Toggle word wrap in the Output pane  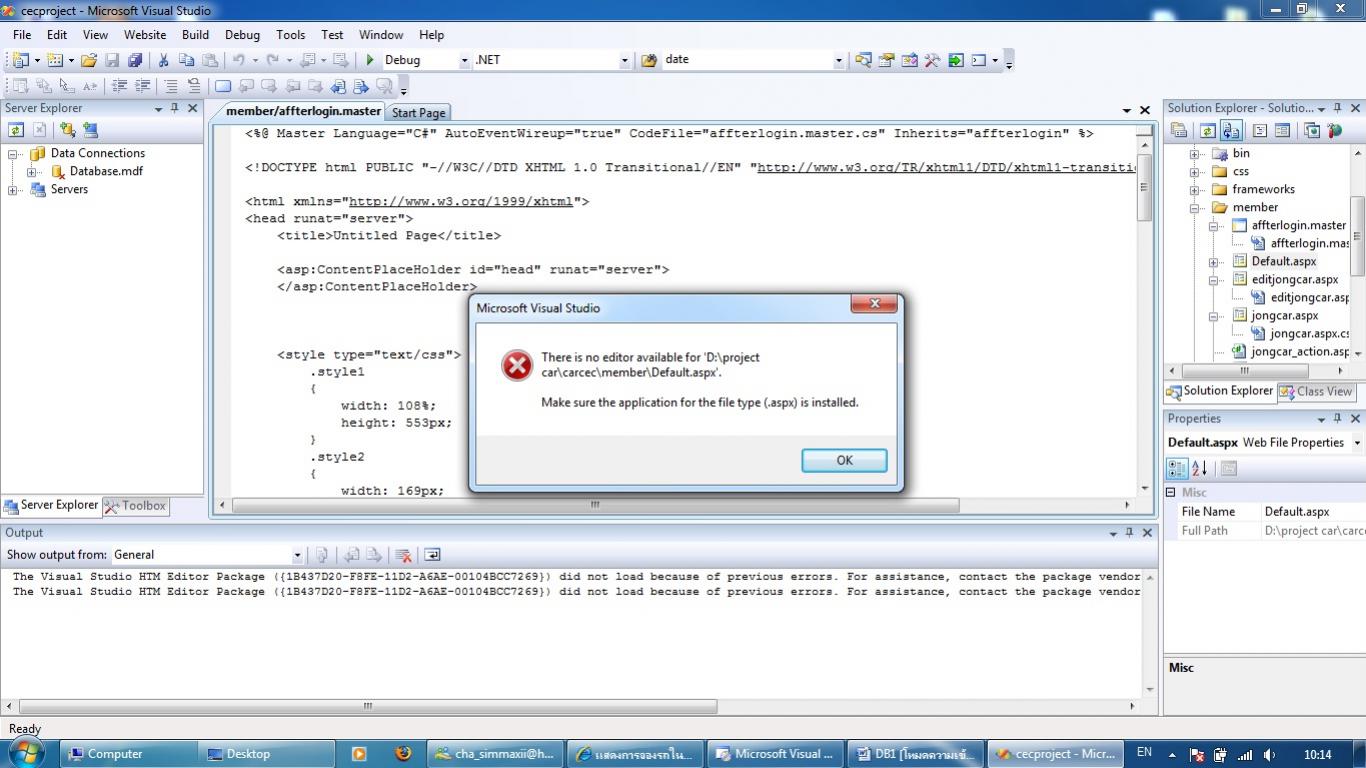pyautogui.click(x=432, y=555)
